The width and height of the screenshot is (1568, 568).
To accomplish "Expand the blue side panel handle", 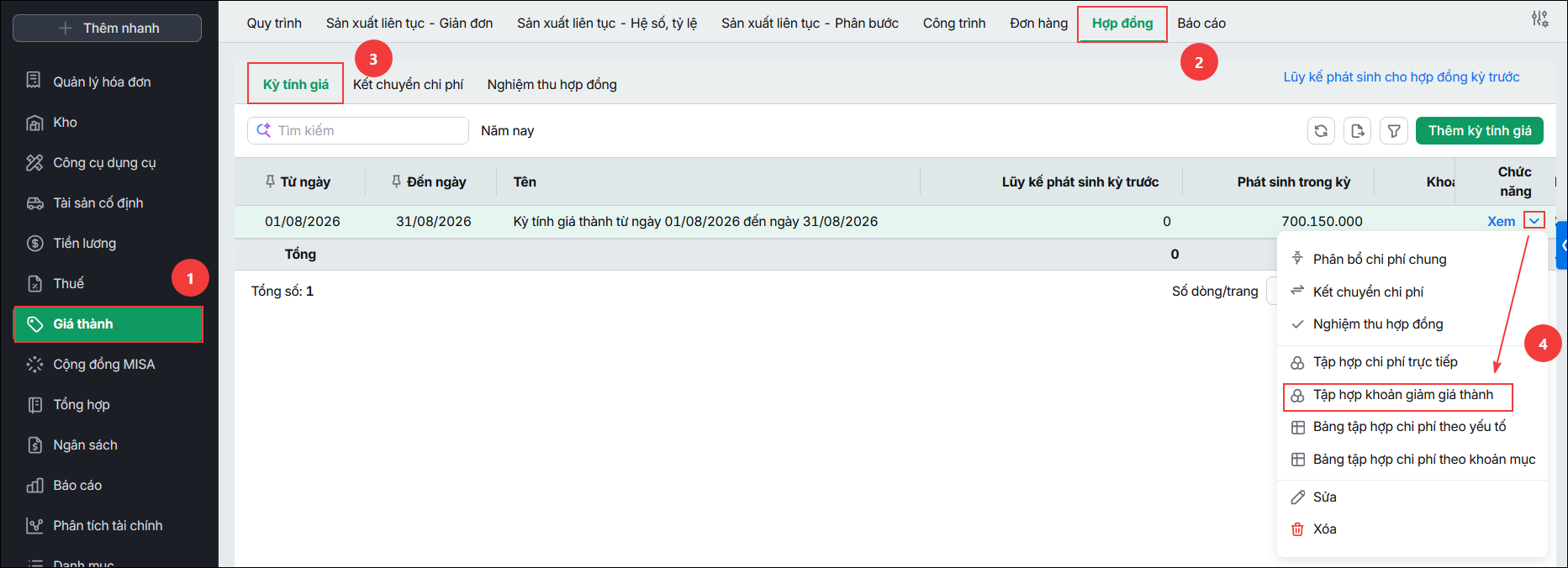I will 1563,245.
